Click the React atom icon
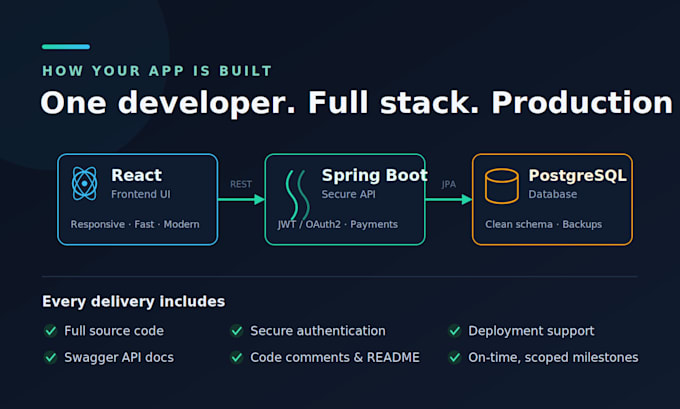Viewport: 680px width, 409px height. tap(85, 183)
